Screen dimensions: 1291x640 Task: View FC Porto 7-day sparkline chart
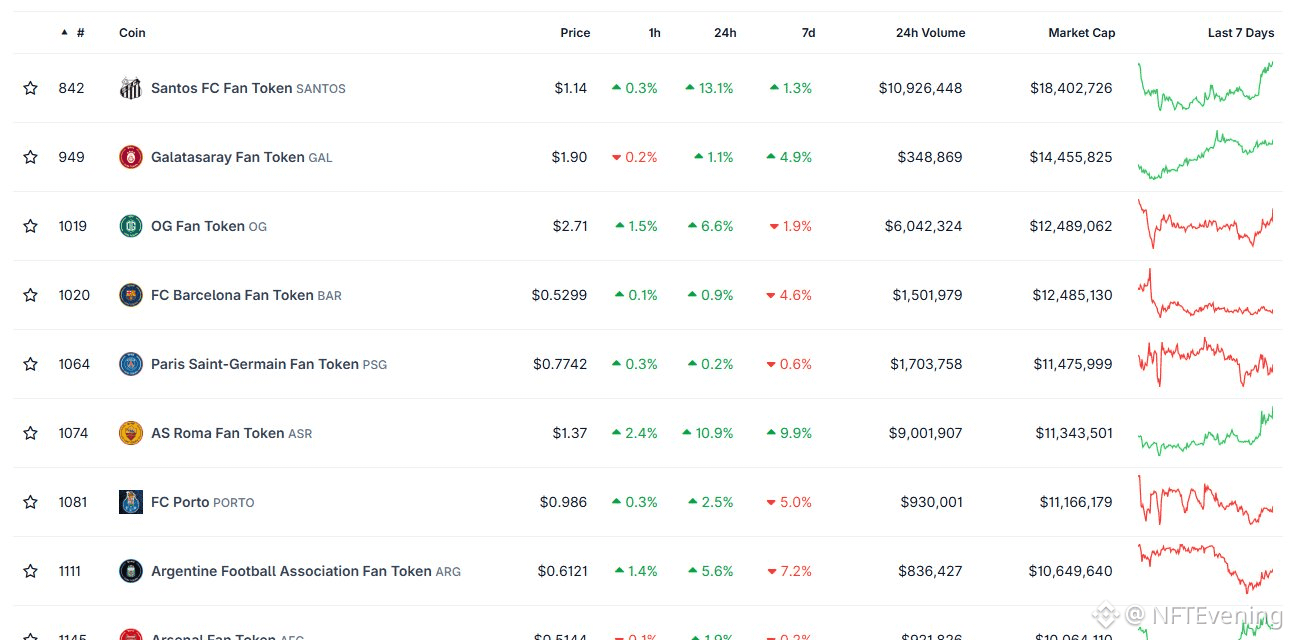1206,500
